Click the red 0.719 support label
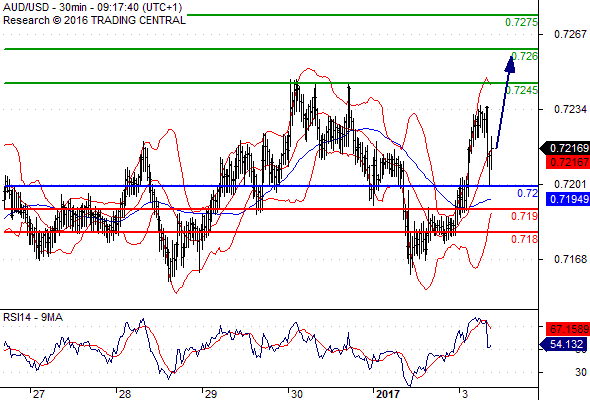The image size is (590, 400). coord(524,216)
